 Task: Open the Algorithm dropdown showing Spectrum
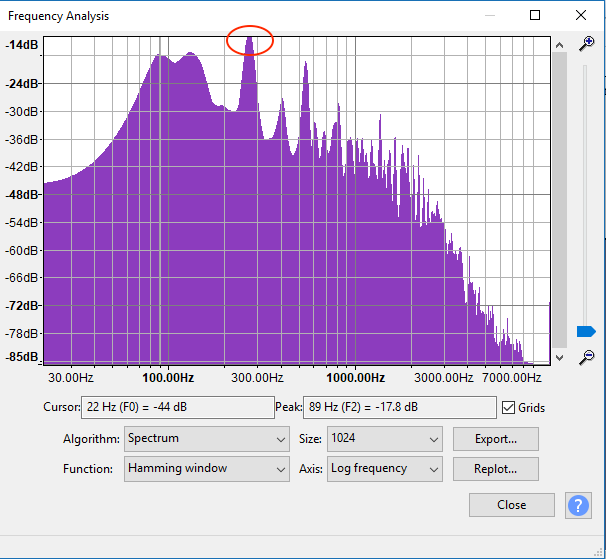point(207,439)
